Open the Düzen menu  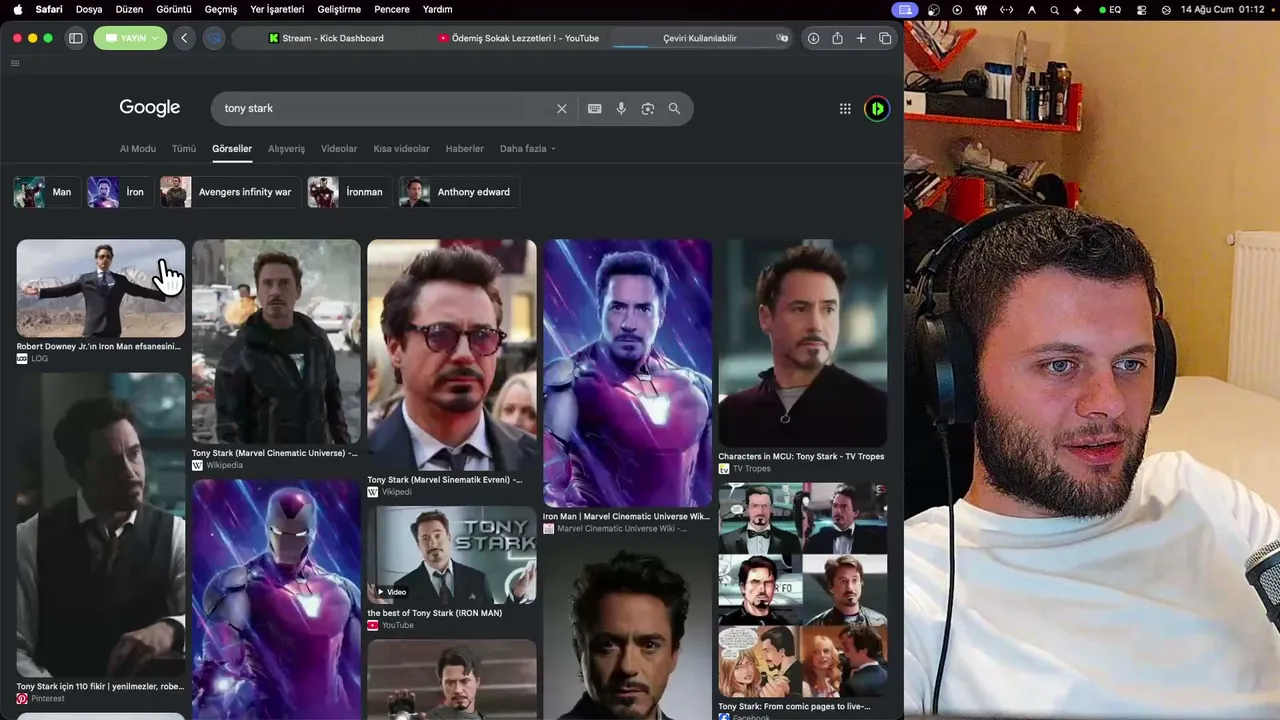pos(129,9)
